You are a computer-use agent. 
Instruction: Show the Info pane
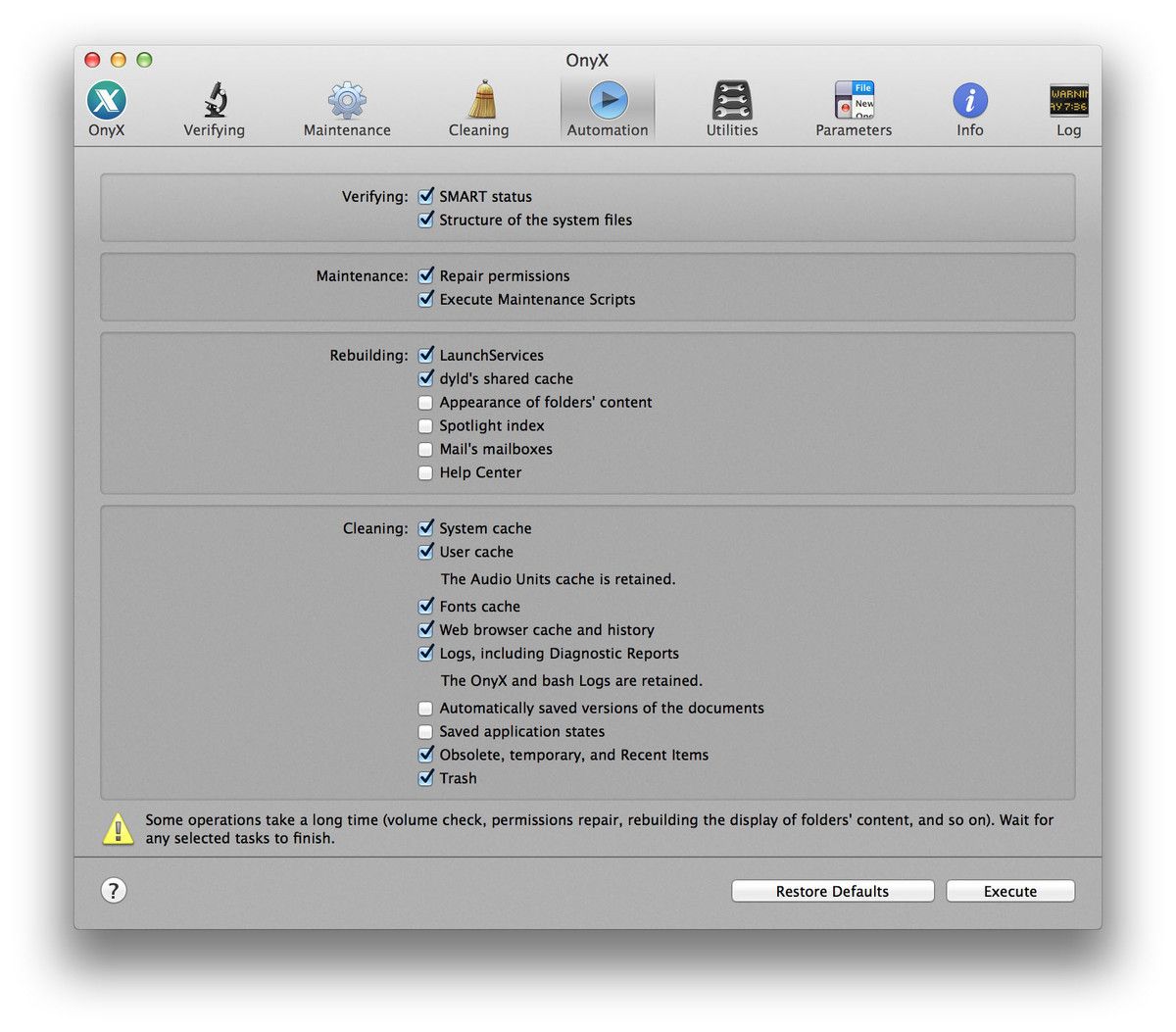[x=969, y=108]
